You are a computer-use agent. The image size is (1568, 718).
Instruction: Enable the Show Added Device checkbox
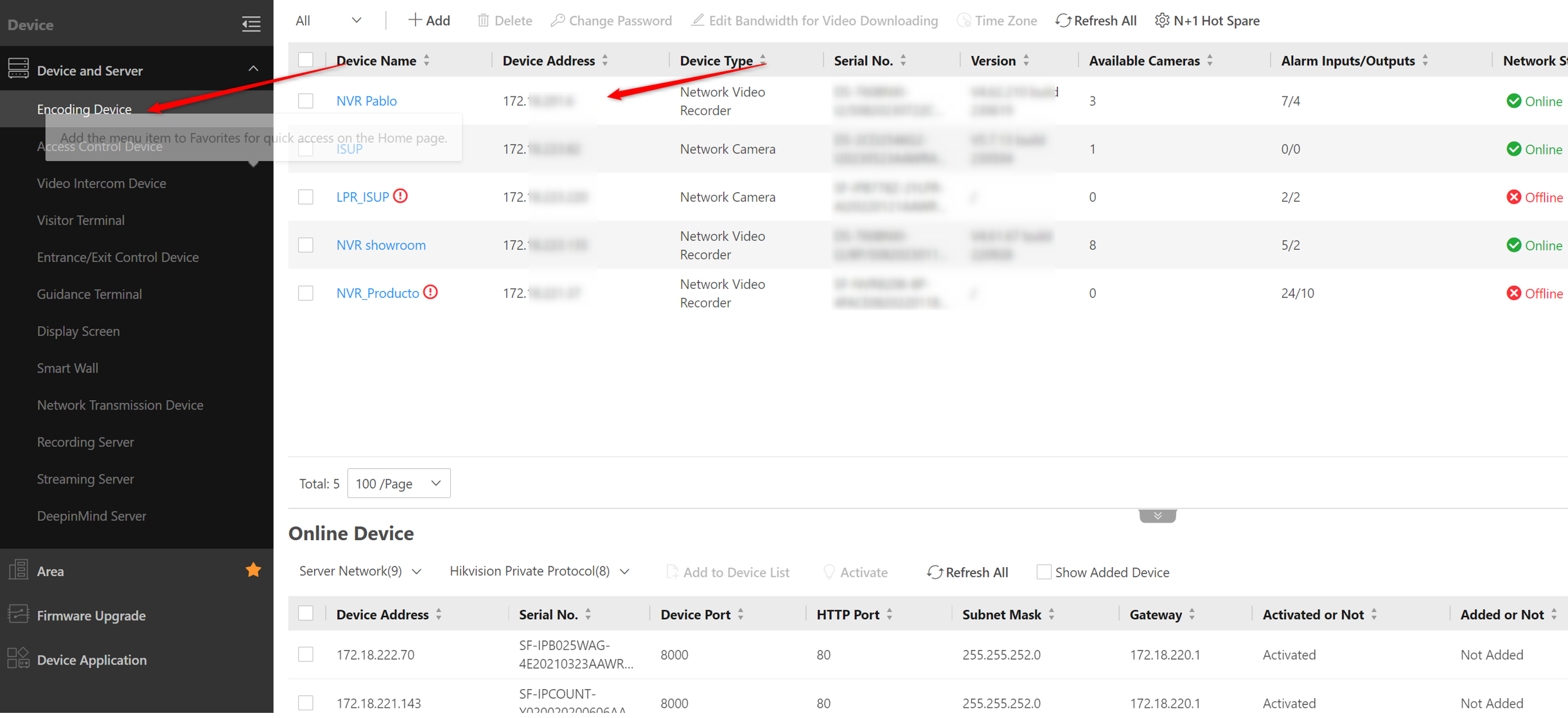coord(1043,572)
